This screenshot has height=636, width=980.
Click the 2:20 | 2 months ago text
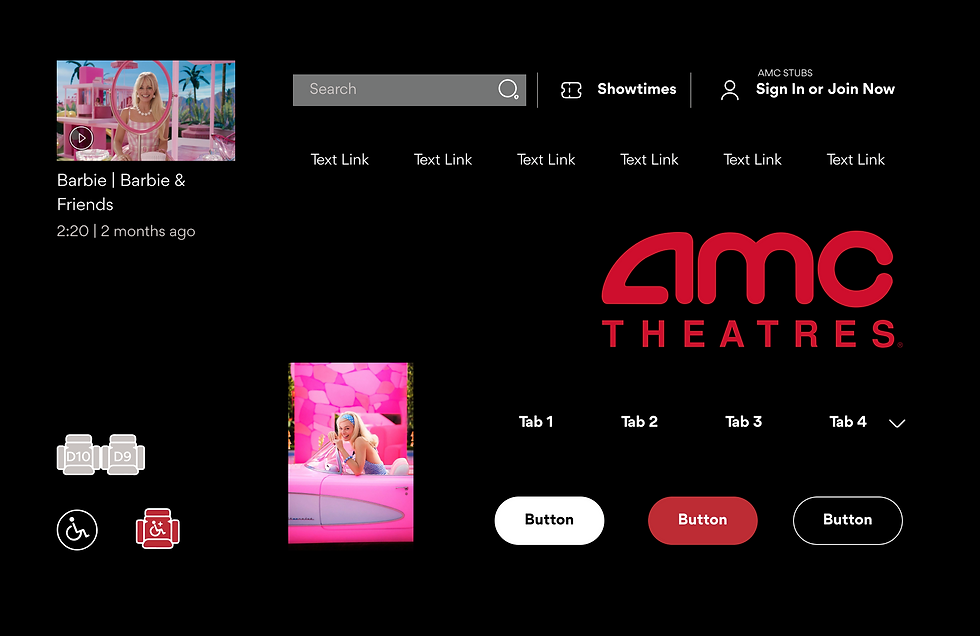pos(126,231)
